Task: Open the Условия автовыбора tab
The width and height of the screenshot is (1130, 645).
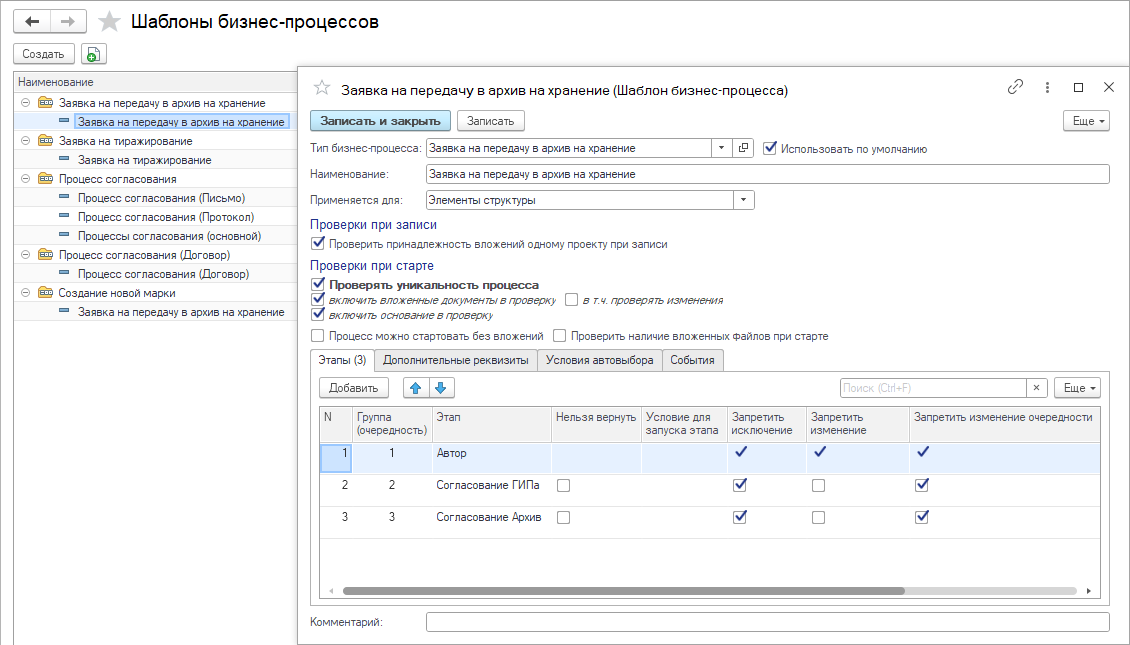Action: point(600,360)
